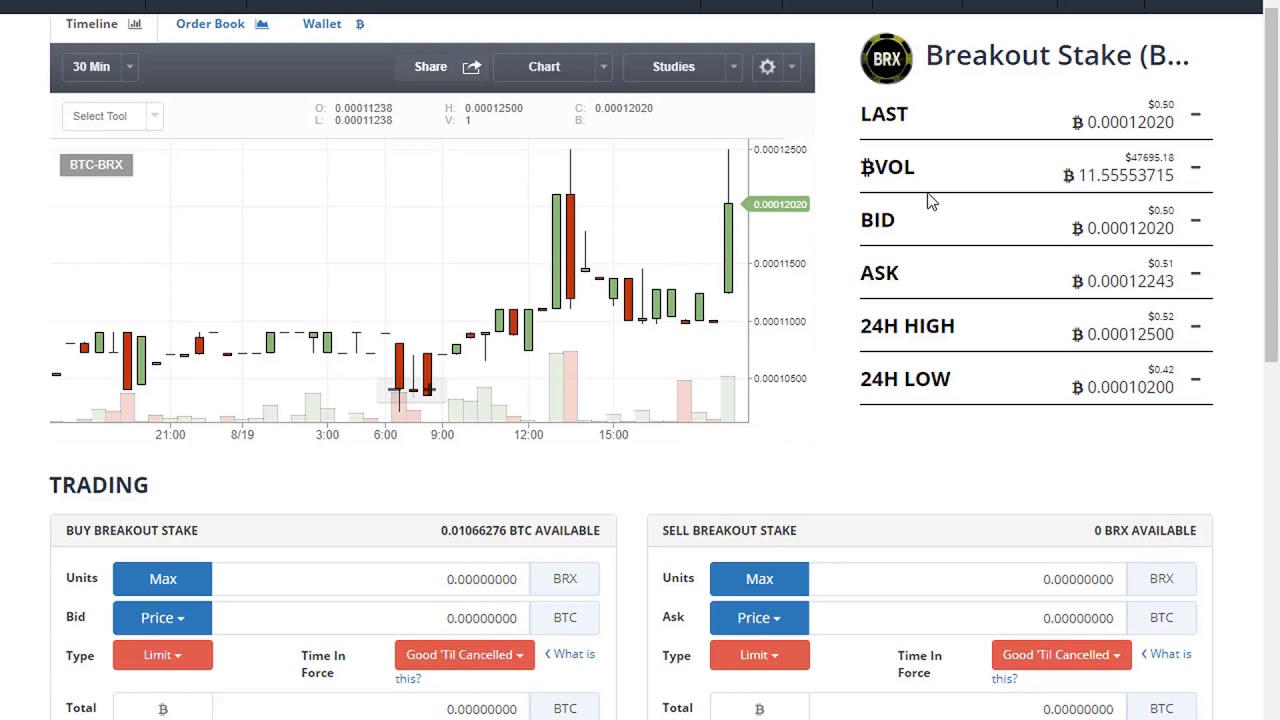Open the Price dropdown in Sell panel
The image size is (1280, 720).
click(x=759, y=618)
